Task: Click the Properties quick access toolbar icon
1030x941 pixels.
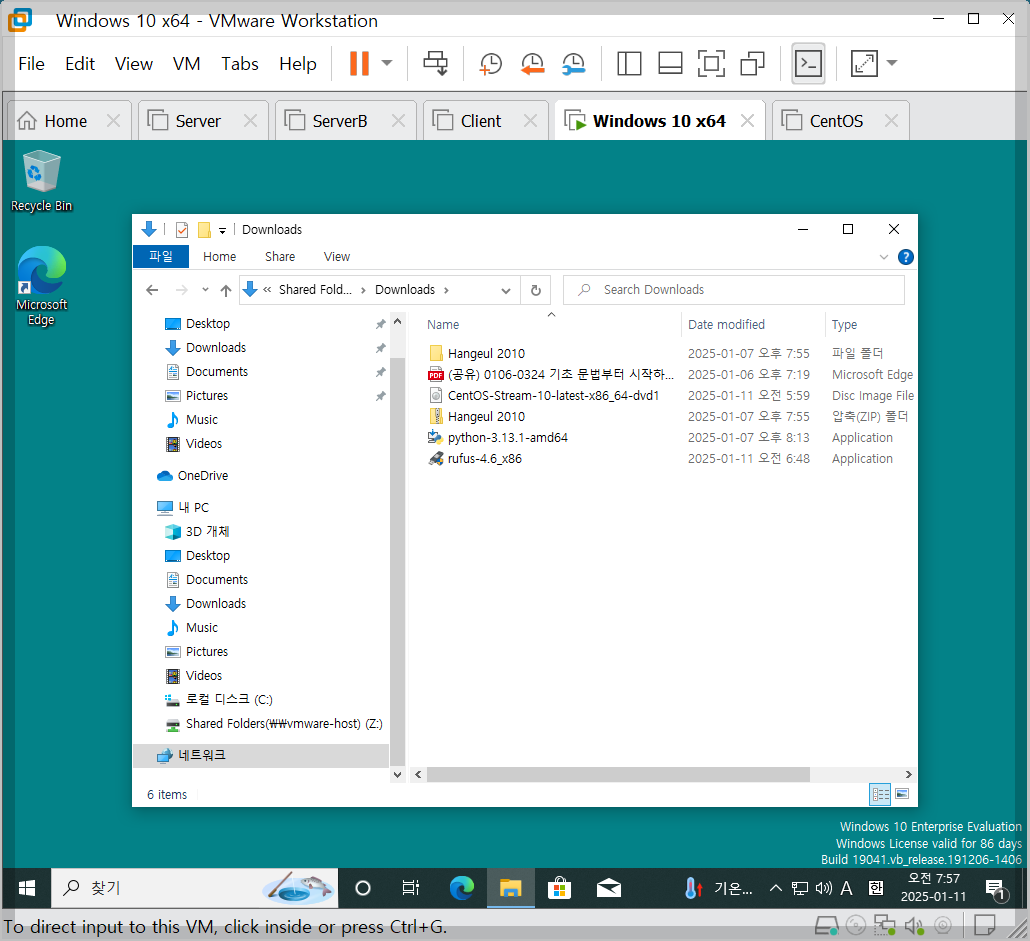Action: click(182, 230)
